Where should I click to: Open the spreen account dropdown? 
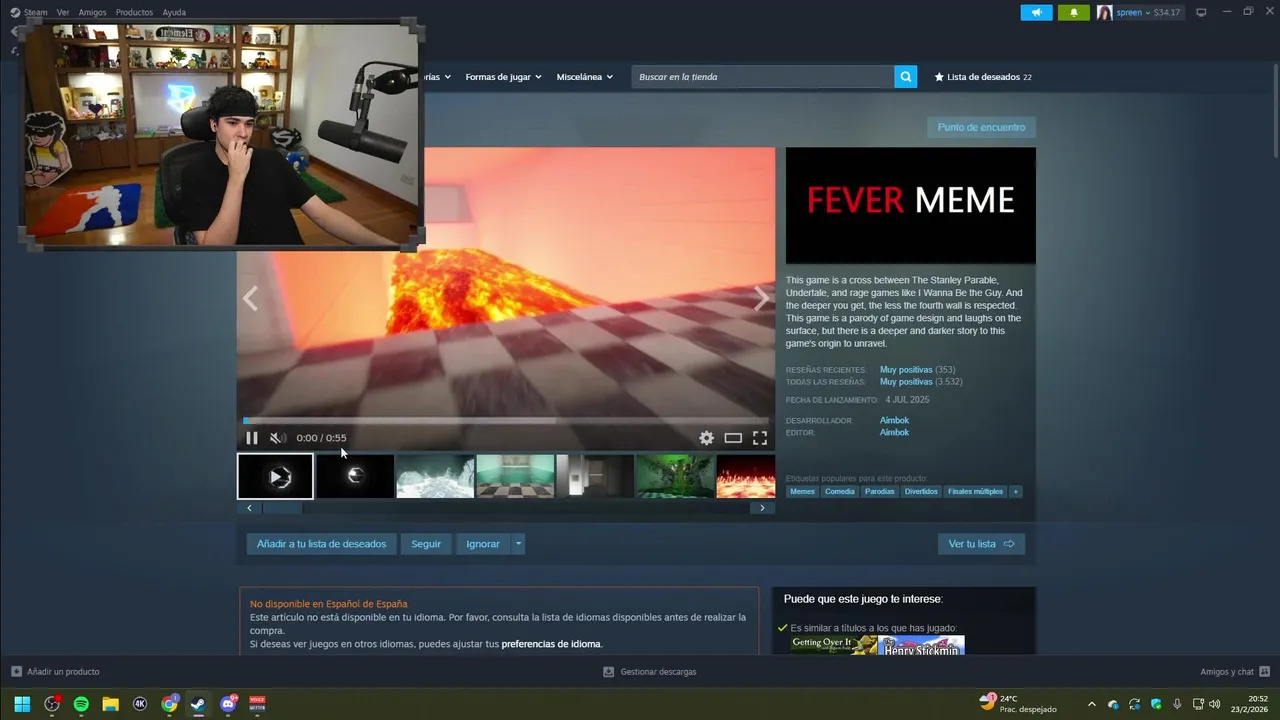1138,12
